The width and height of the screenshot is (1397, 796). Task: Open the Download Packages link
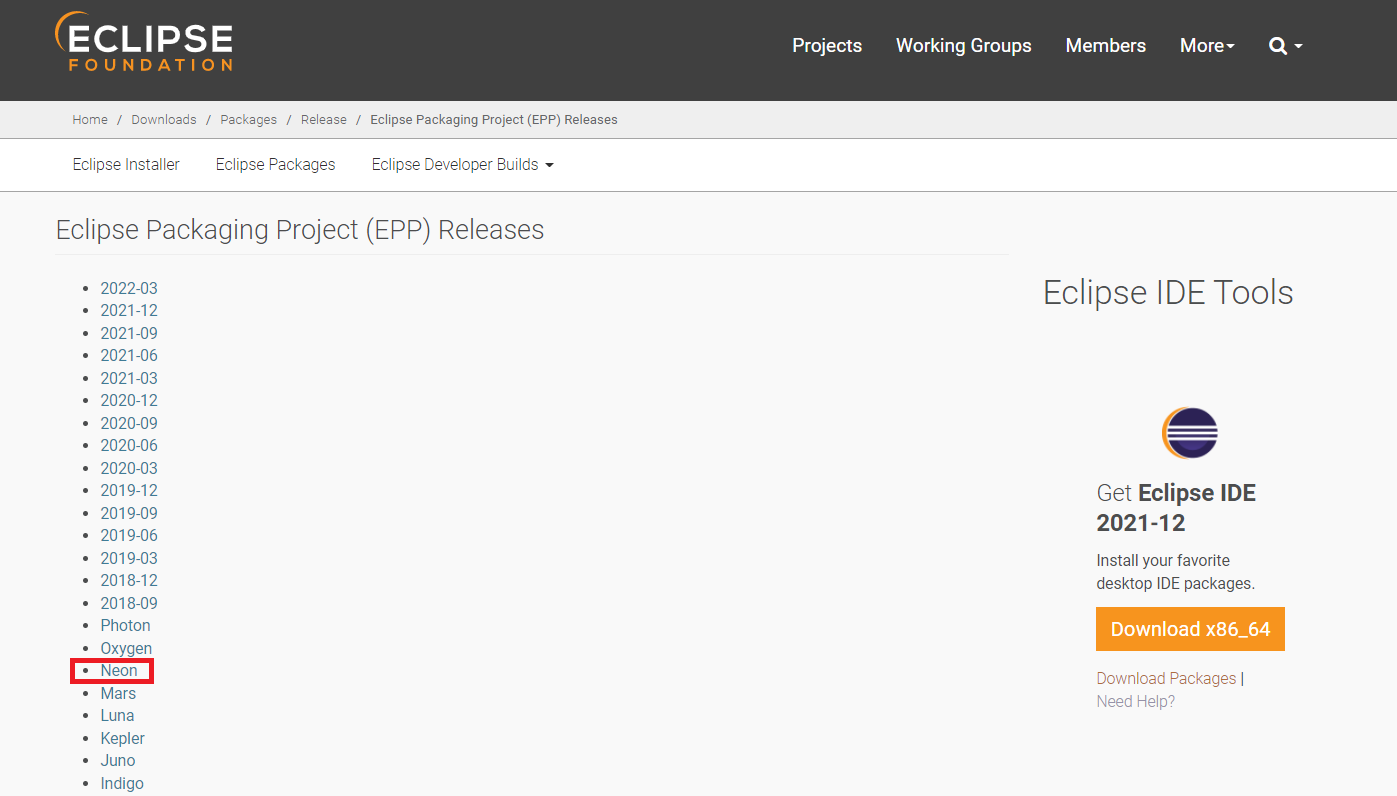click(1166, 678)
